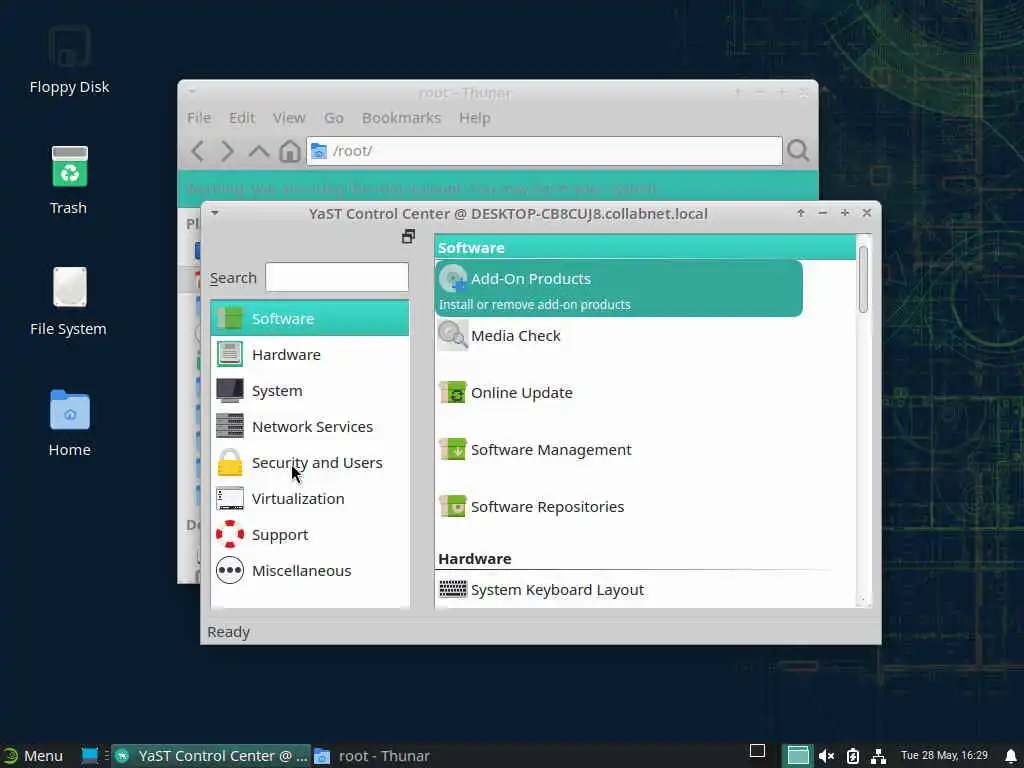
Task: Click the 'Ready' status bar text
Action: click(229, 632)
